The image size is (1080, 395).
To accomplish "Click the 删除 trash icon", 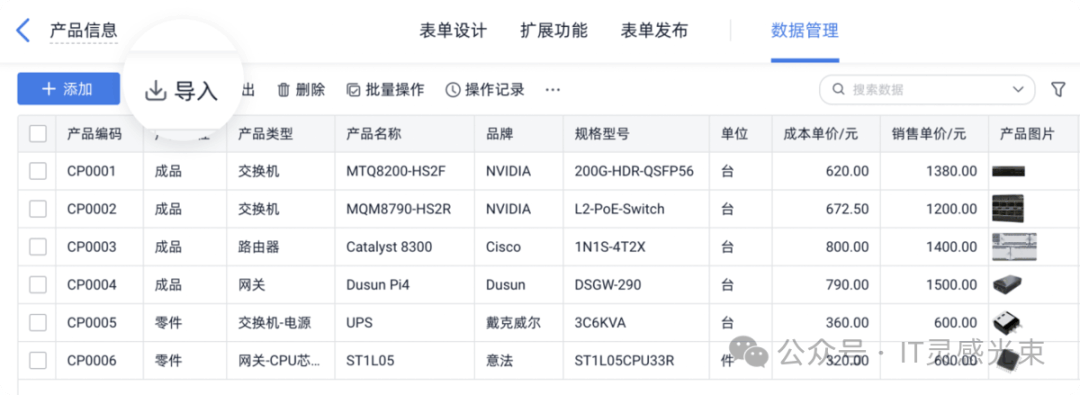I will (284, 90).
